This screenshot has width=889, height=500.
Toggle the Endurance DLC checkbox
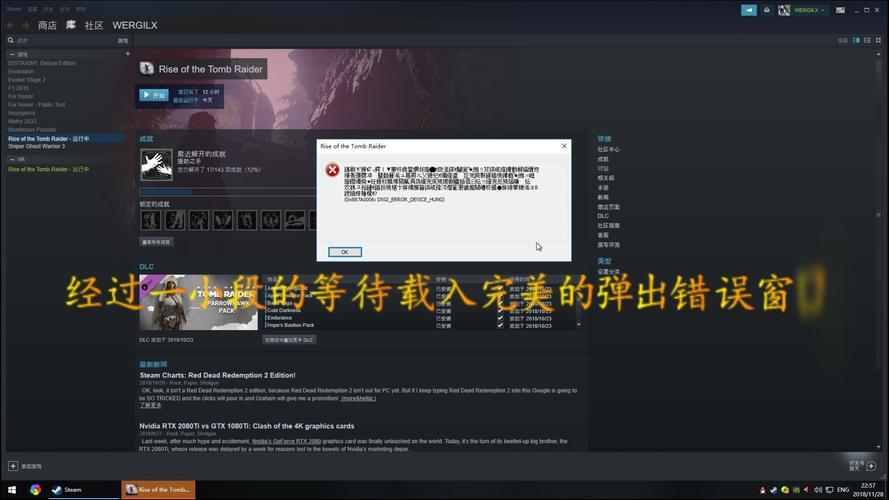(x=500, y=318)
